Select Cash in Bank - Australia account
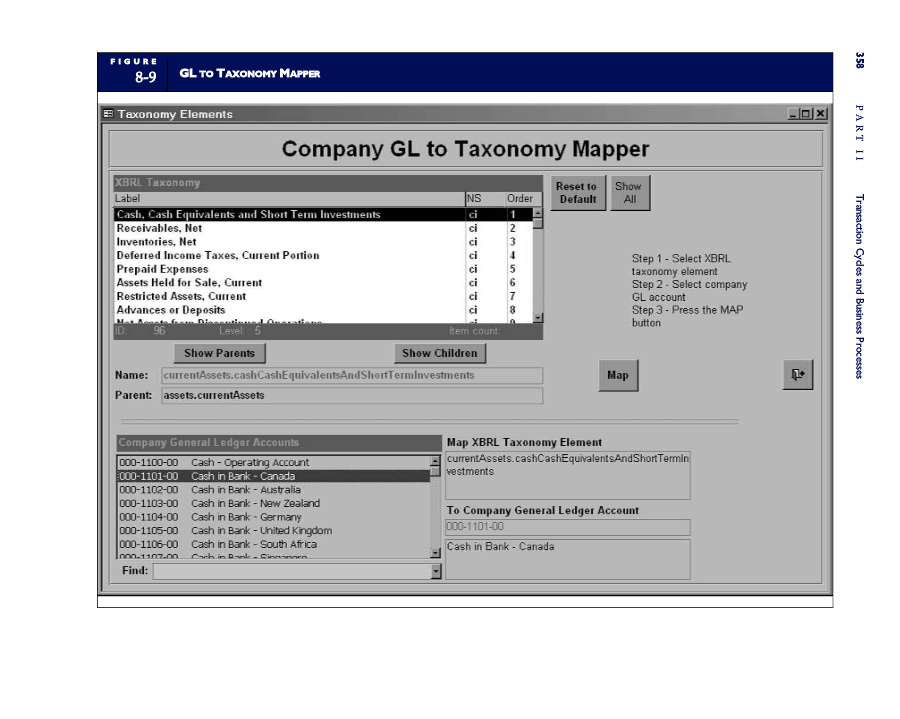Image resolution: width=900 pixels, height=719 pixels. (245, 490)
